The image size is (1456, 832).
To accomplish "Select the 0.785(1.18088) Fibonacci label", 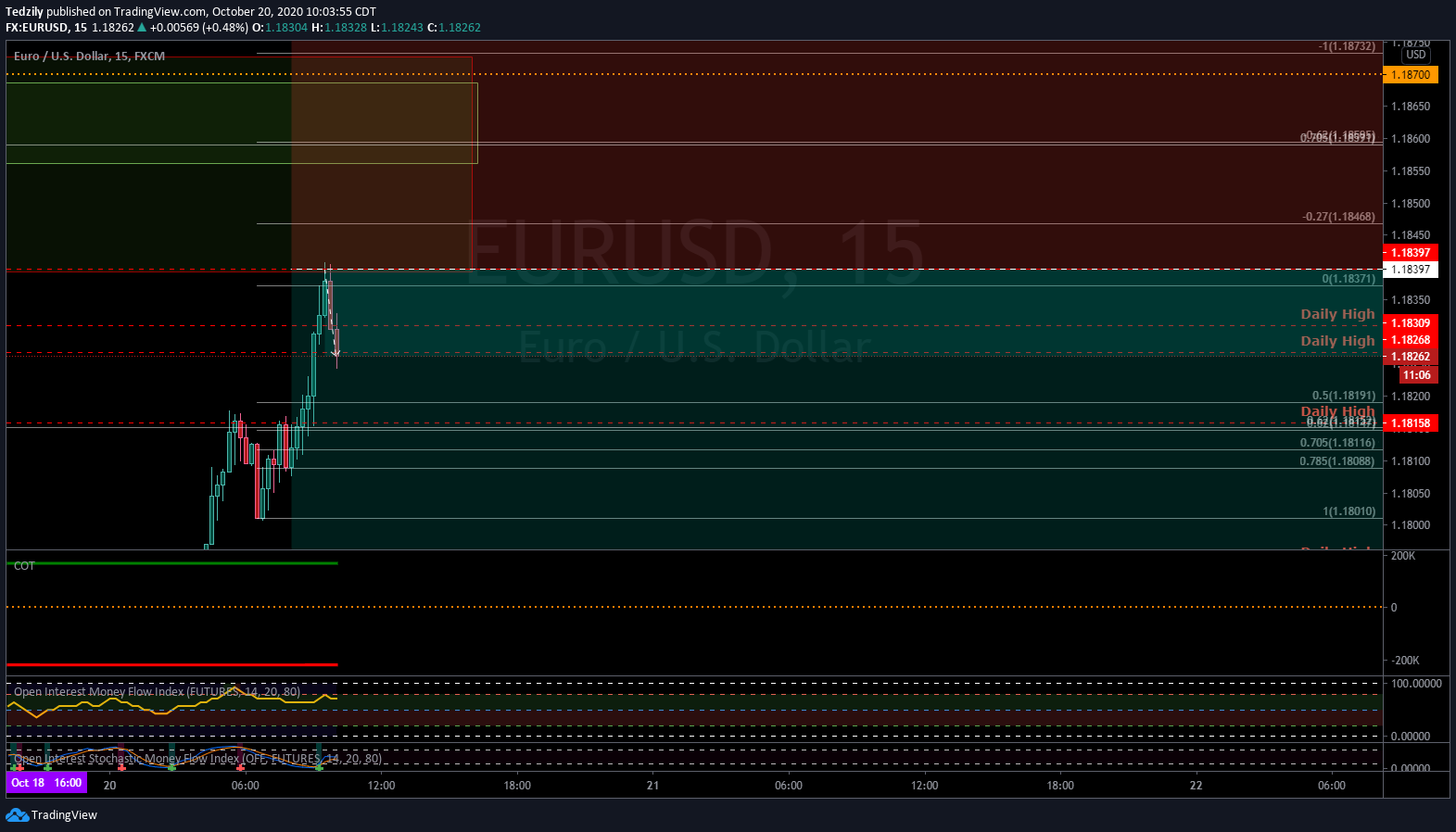I will click(x=1337, y=461).
